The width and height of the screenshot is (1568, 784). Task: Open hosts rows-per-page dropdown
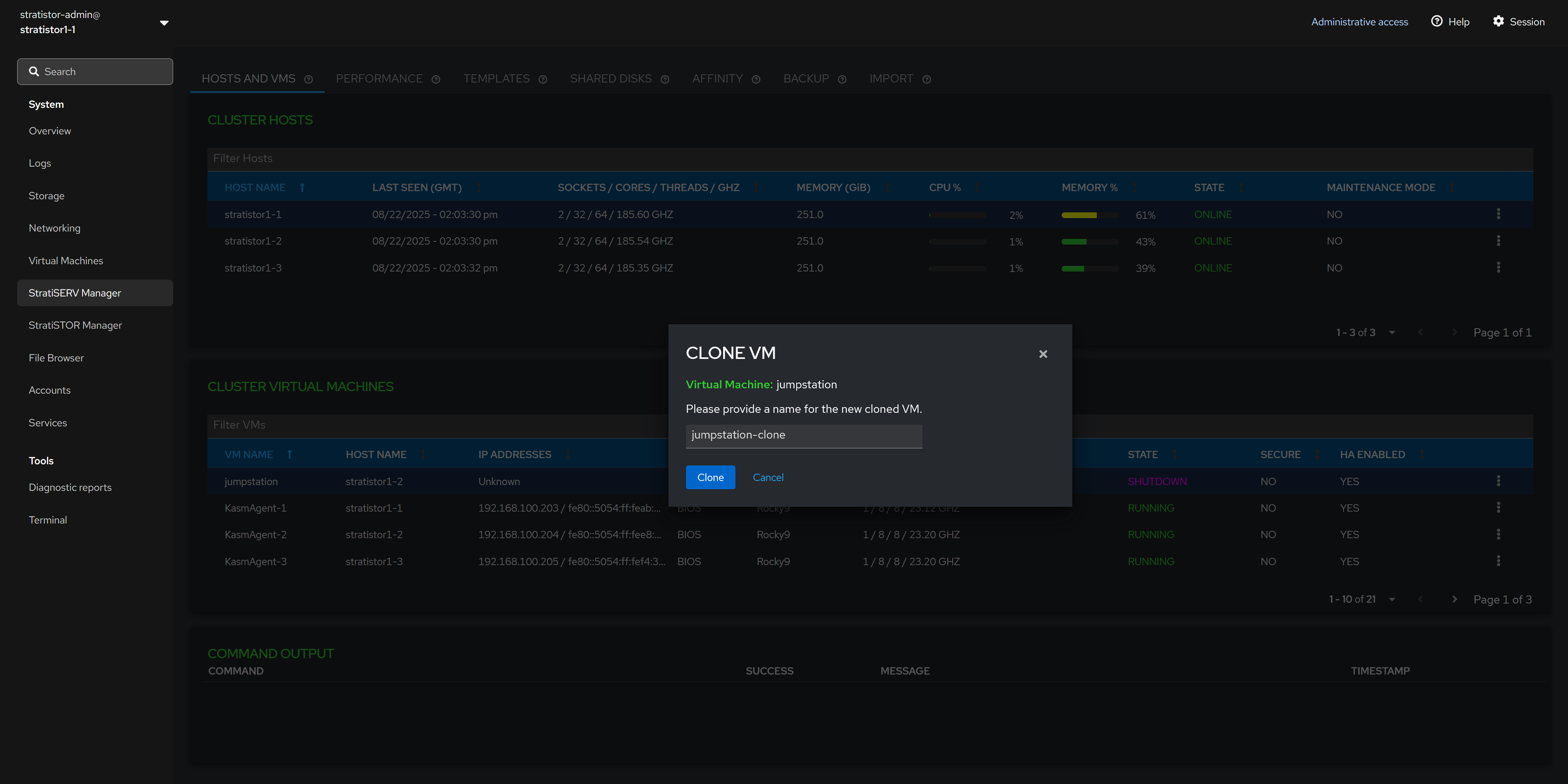pos(1392,332)
